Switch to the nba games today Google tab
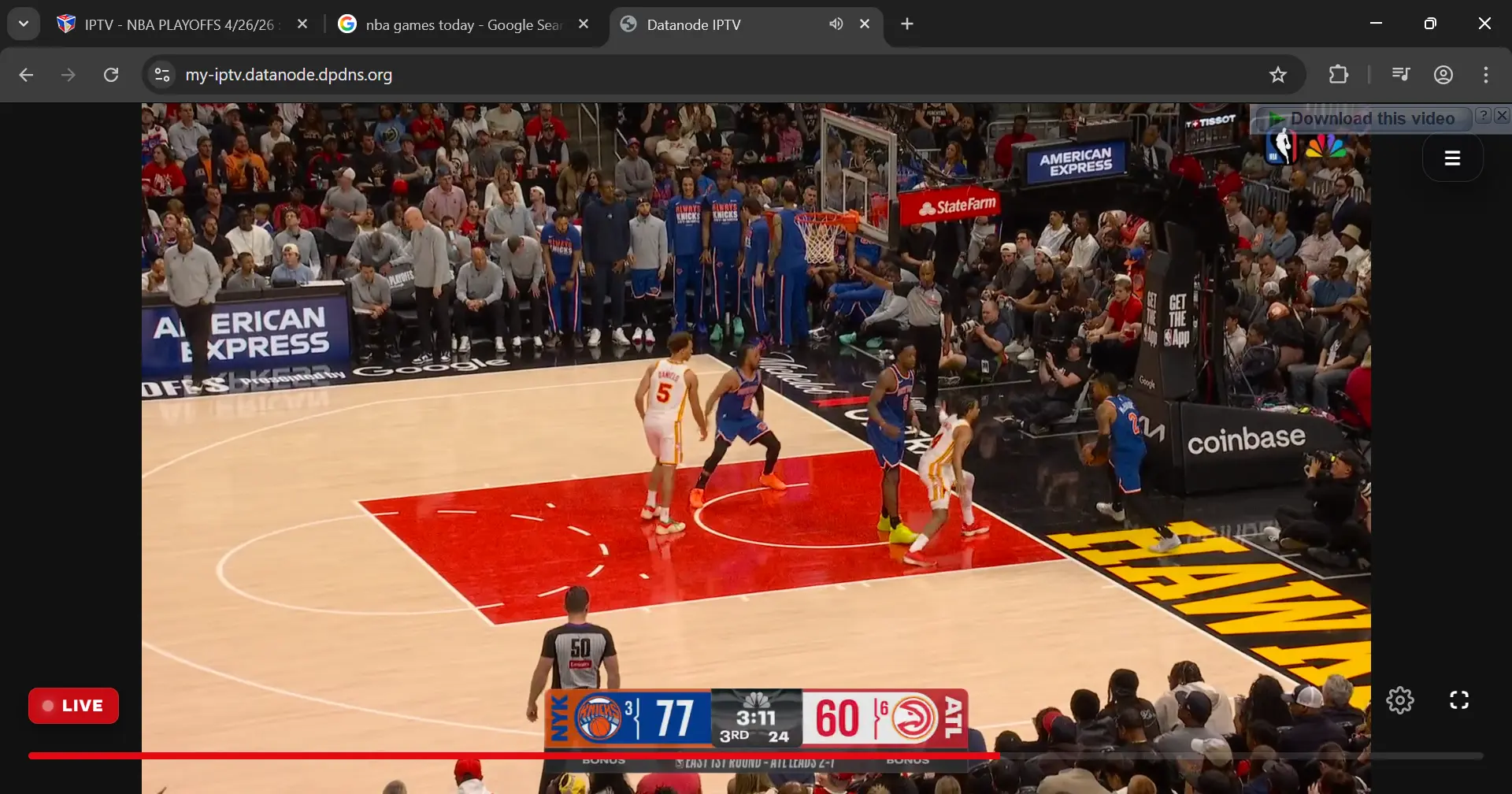 [x=464, y=24]
